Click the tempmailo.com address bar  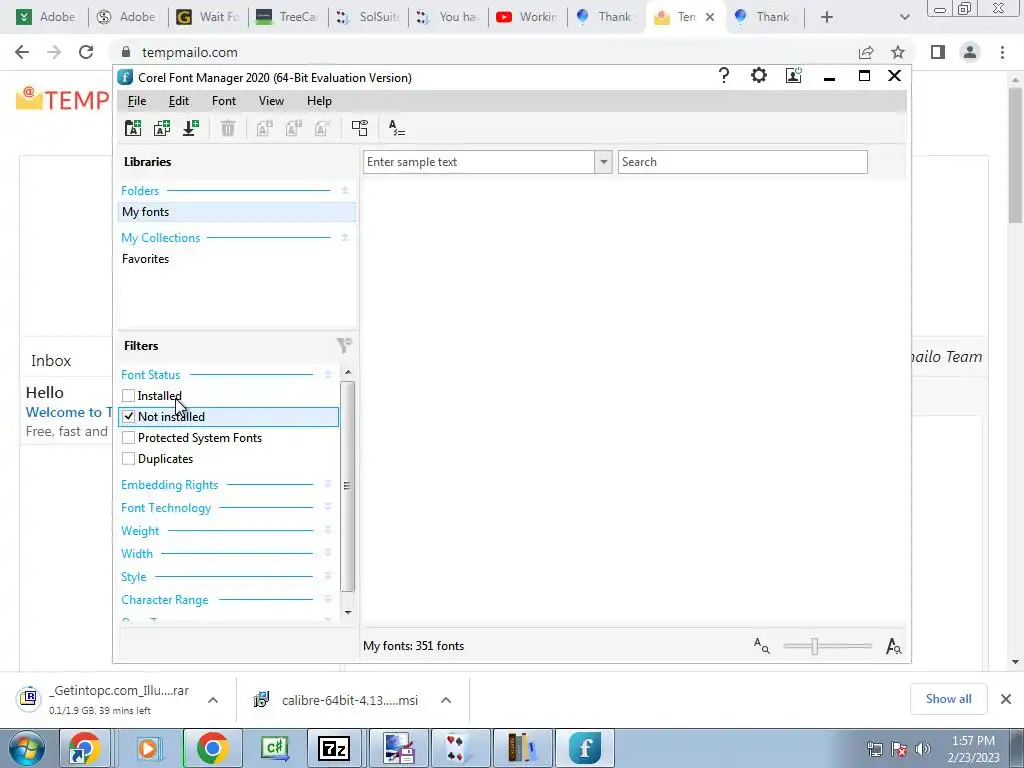click(x=483, y=52)
